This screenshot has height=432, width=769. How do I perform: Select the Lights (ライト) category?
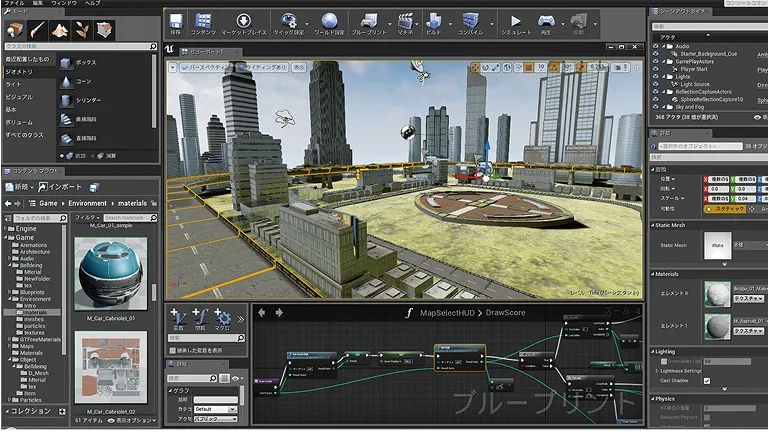click(x=15, y=84)
